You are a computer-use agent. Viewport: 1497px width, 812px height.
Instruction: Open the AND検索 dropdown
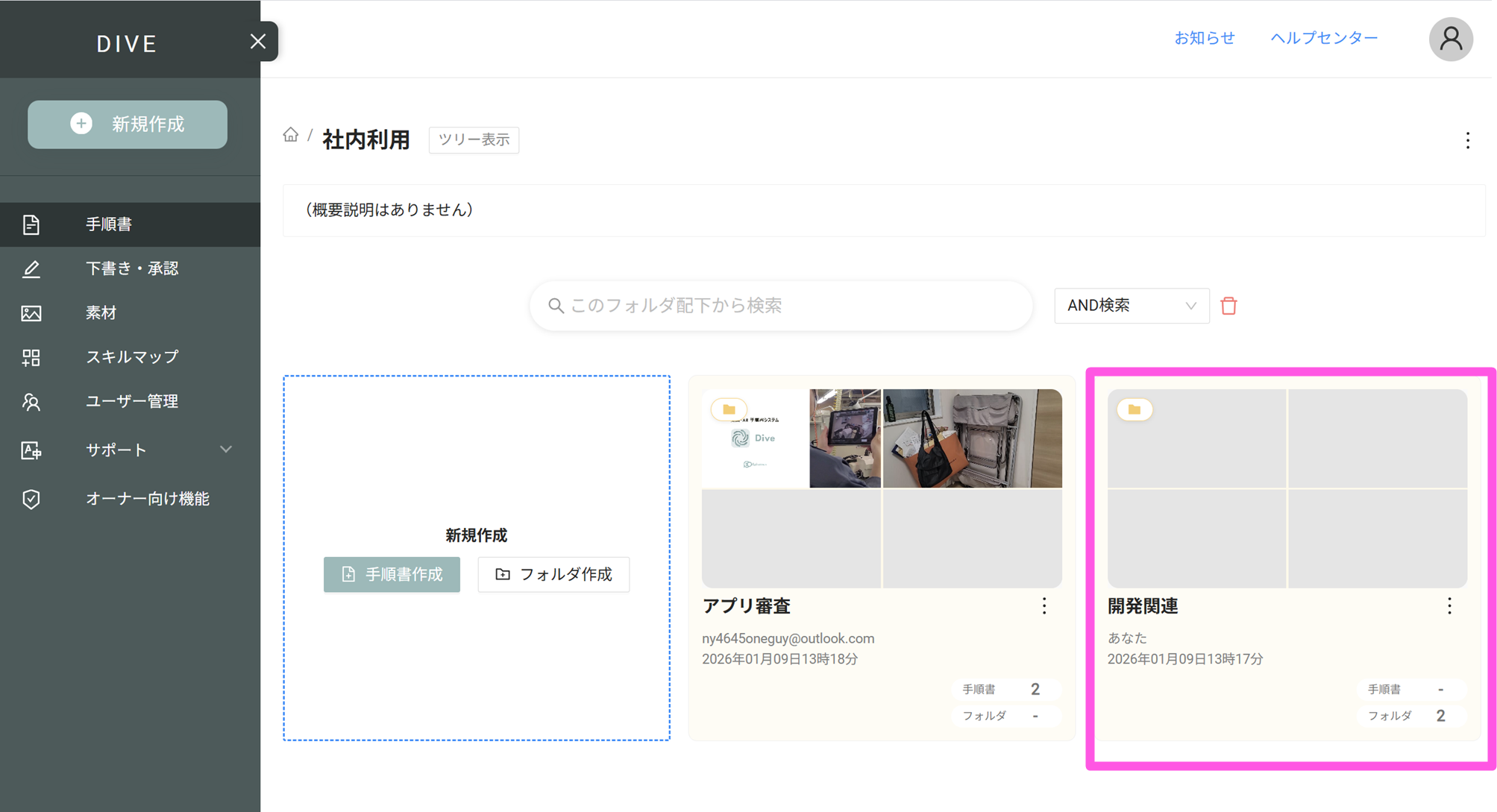click(1131, 306)
